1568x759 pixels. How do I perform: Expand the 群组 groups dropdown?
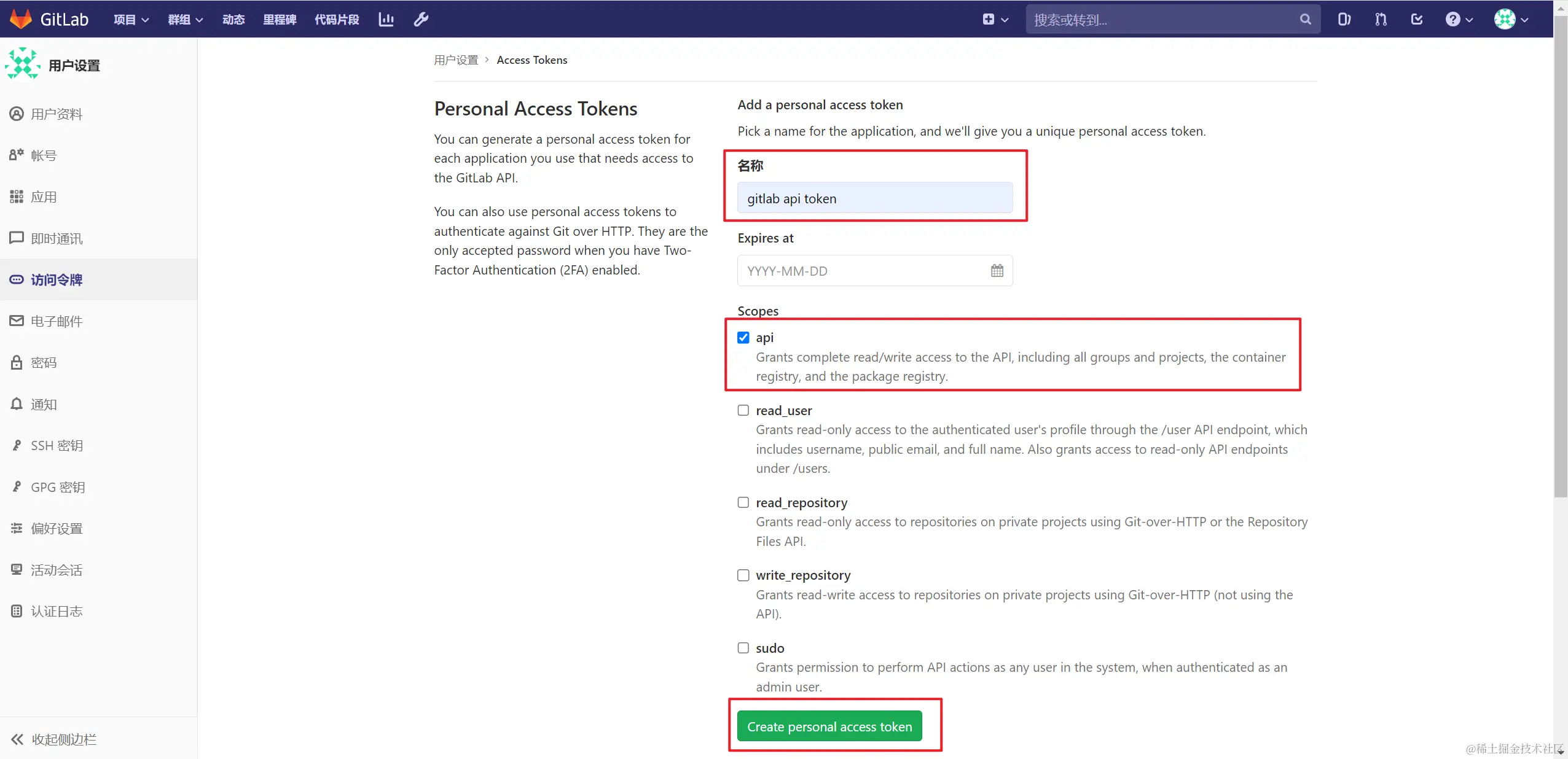pos(185,20)
